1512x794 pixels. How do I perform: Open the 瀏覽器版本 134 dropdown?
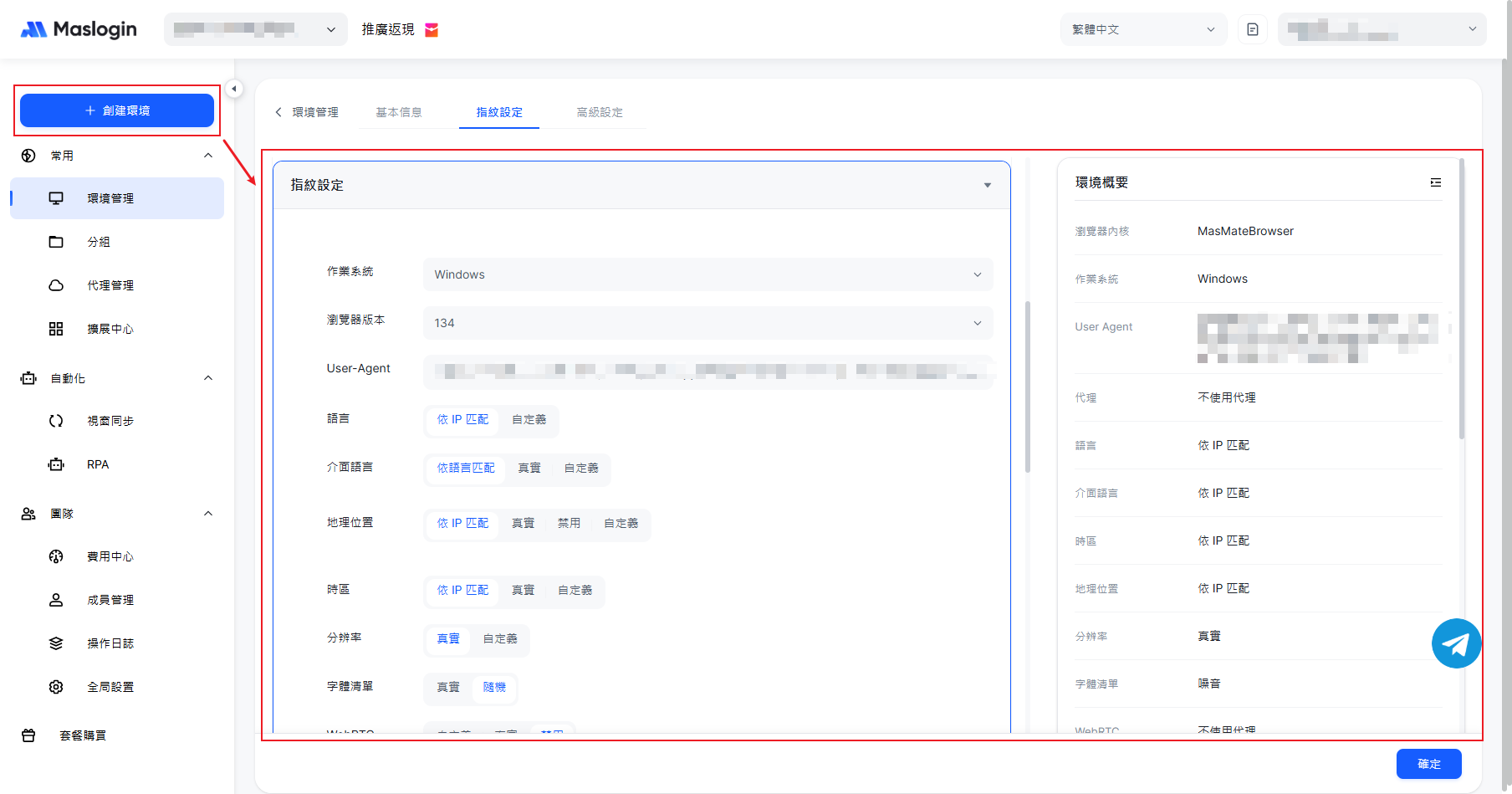click(707, 323)
